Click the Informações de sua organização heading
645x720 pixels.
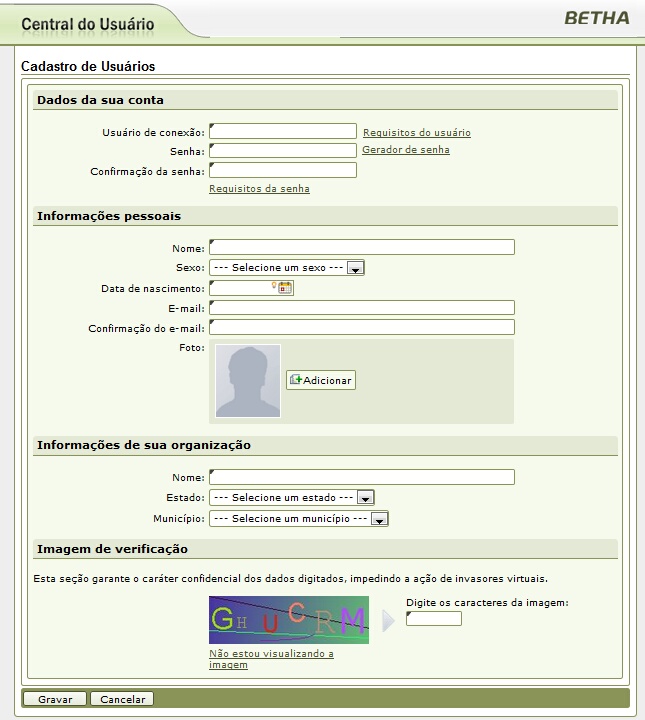[x=144, y=445]
